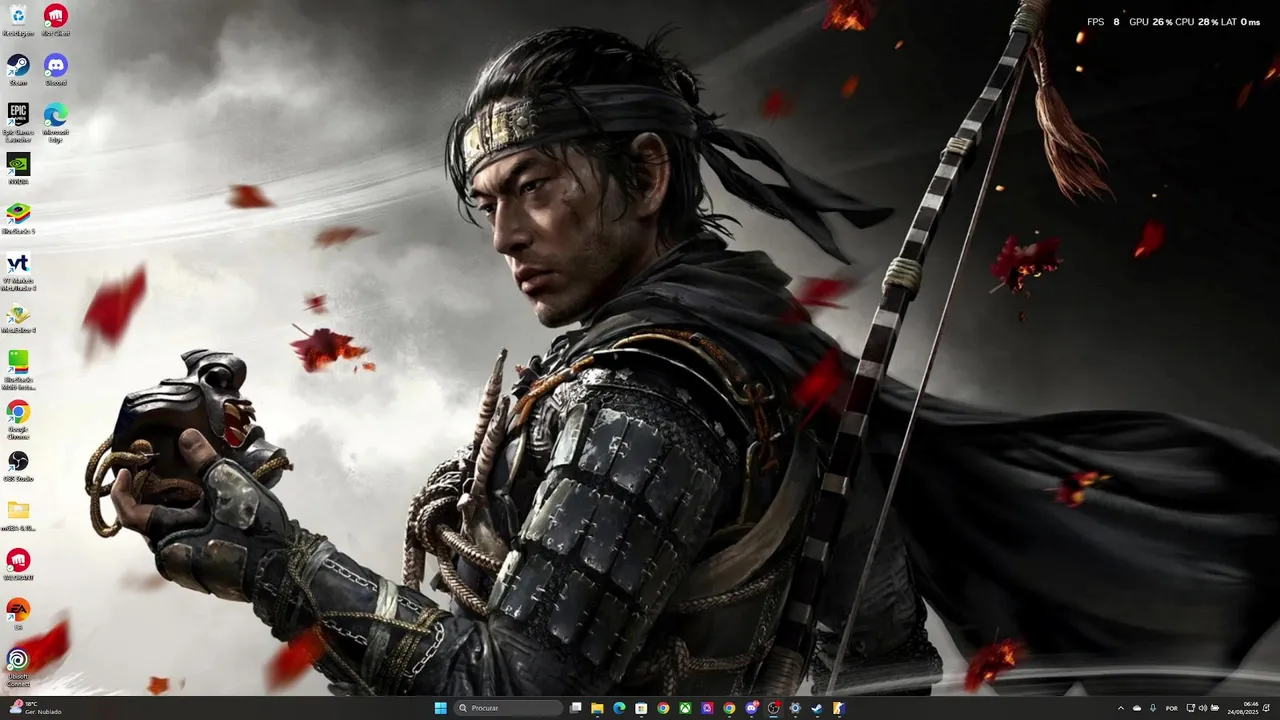Select the MetaEditor 4 desktop icon
The width and height of the screenshot is (1280, 720).
[18, 318]
